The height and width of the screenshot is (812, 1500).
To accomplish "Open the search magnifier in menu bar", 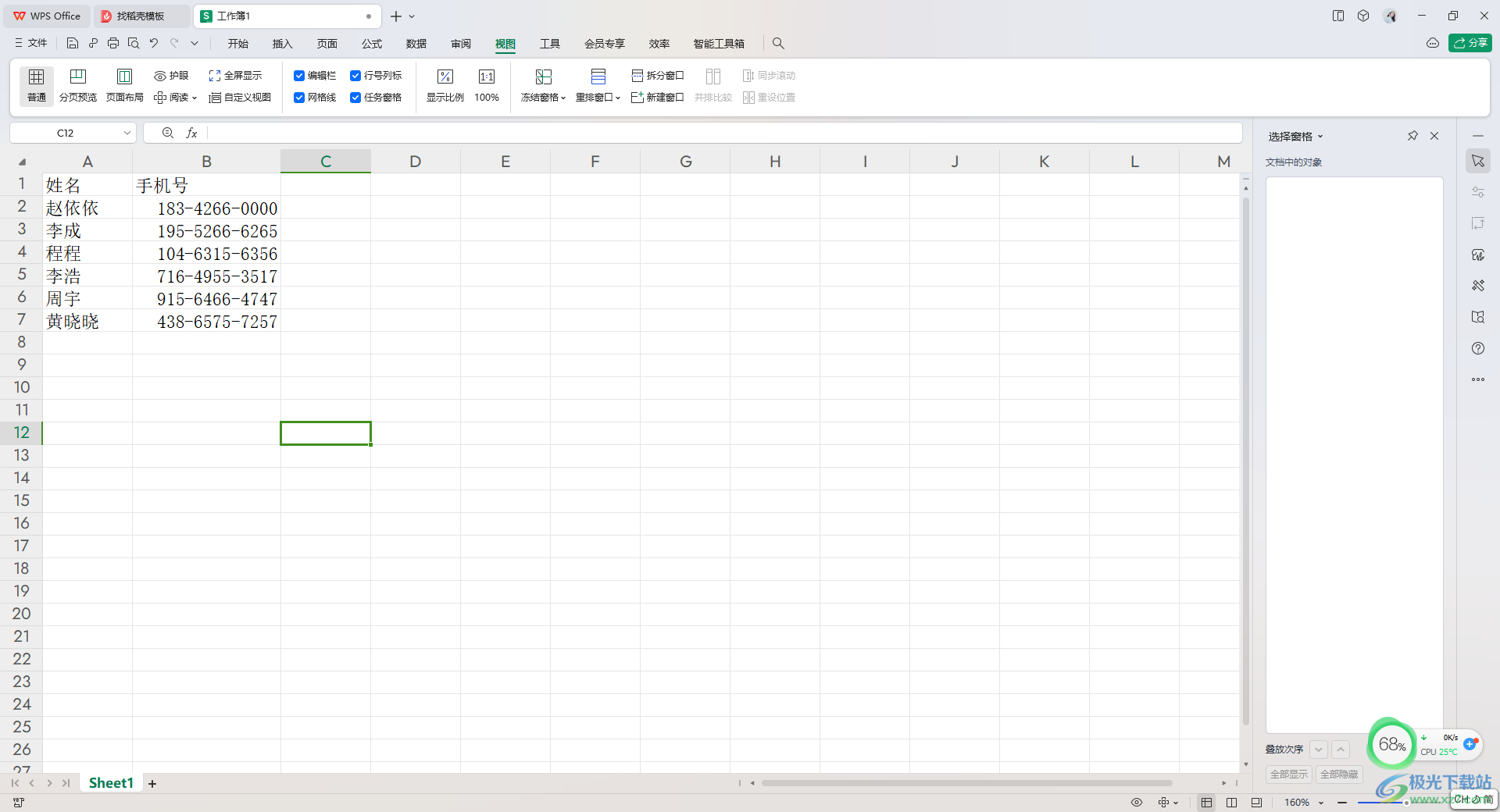I will (x=778, y=44).
